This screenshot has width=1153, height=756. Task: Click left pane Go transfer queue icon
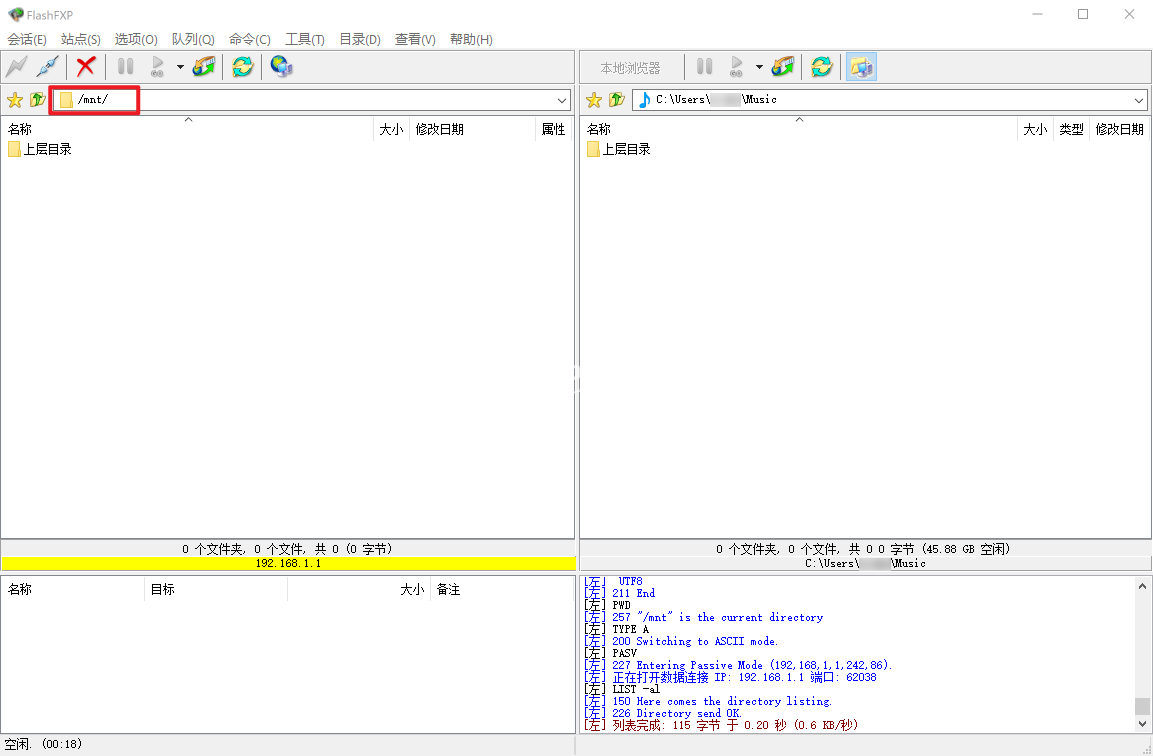(157, 67)
